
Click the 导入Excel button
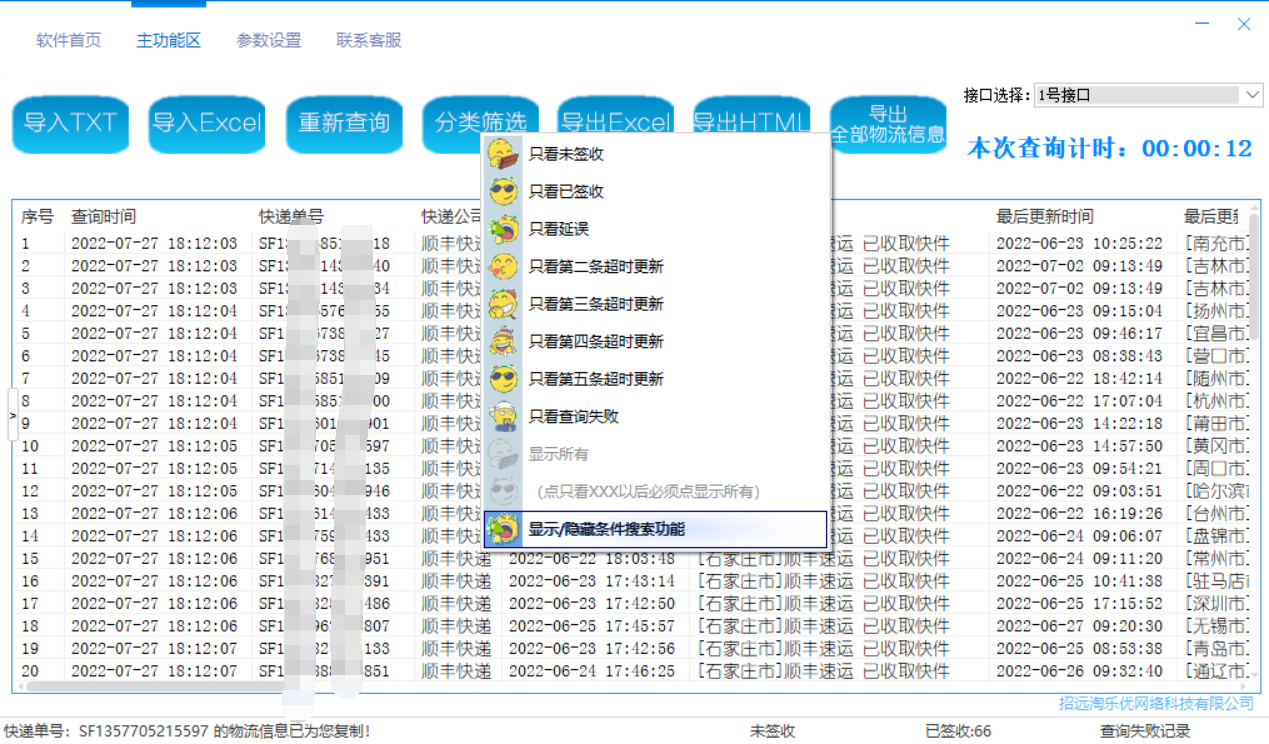(207, 124)
